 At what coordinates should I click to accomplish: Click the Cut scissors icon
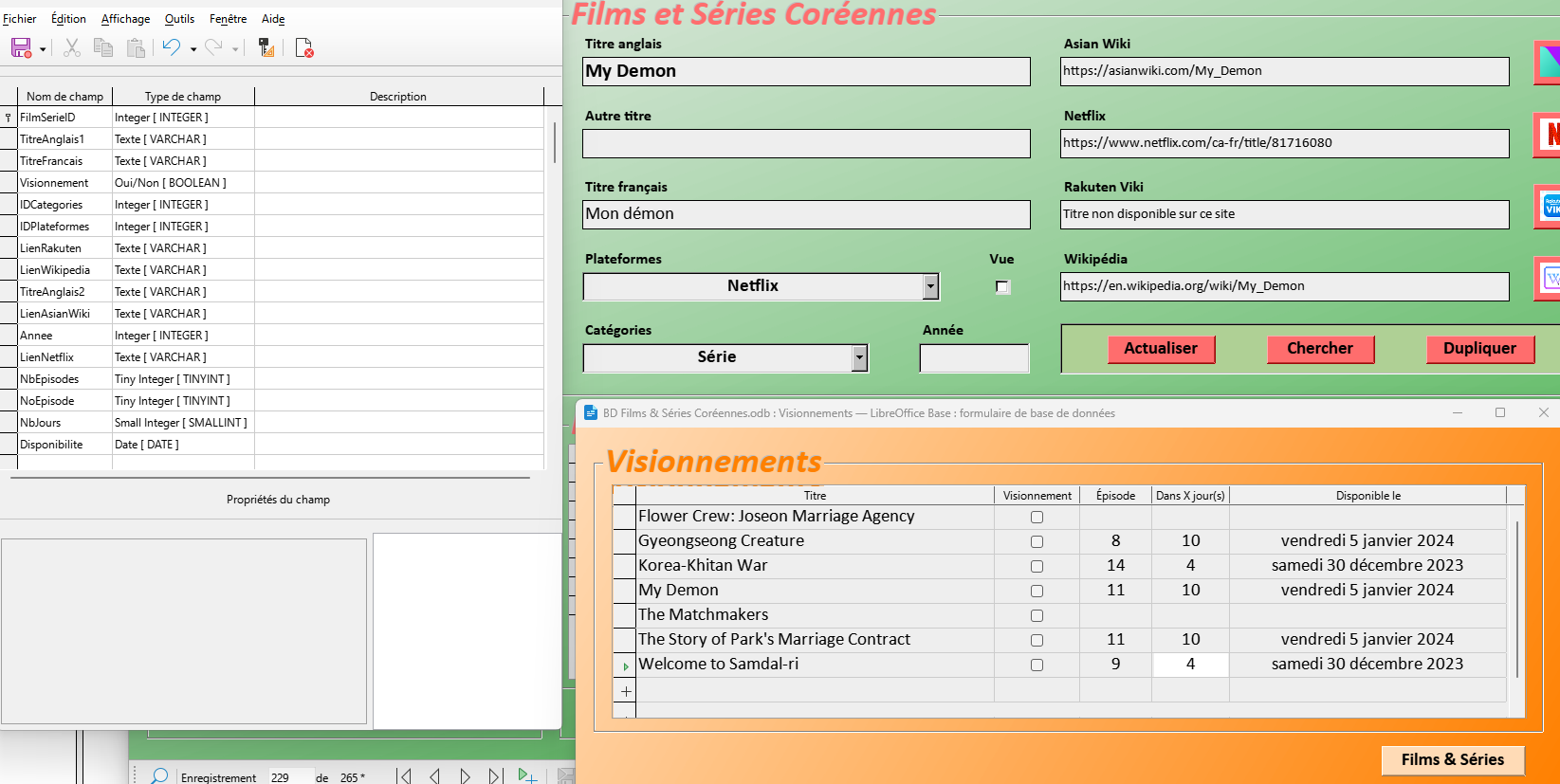point(71,47)
